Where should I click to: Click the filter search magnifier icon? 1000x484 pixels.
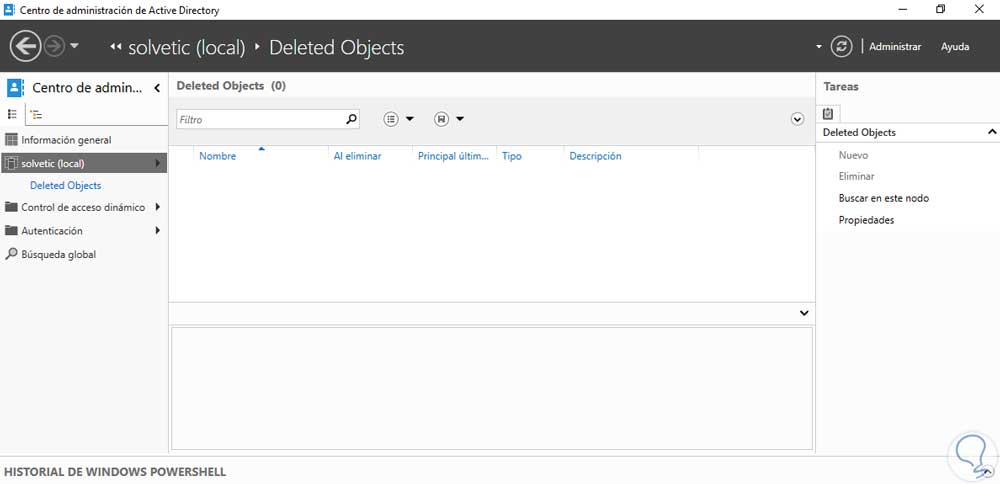tap(351, 119)
